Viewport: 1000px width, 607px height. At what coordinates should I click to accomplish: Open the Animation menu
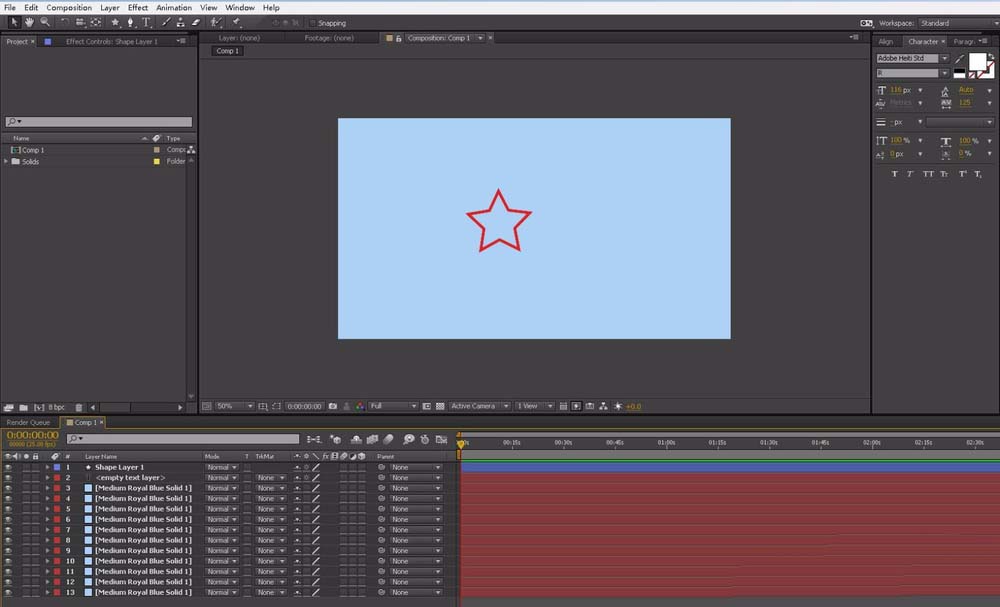coord(174,8)
